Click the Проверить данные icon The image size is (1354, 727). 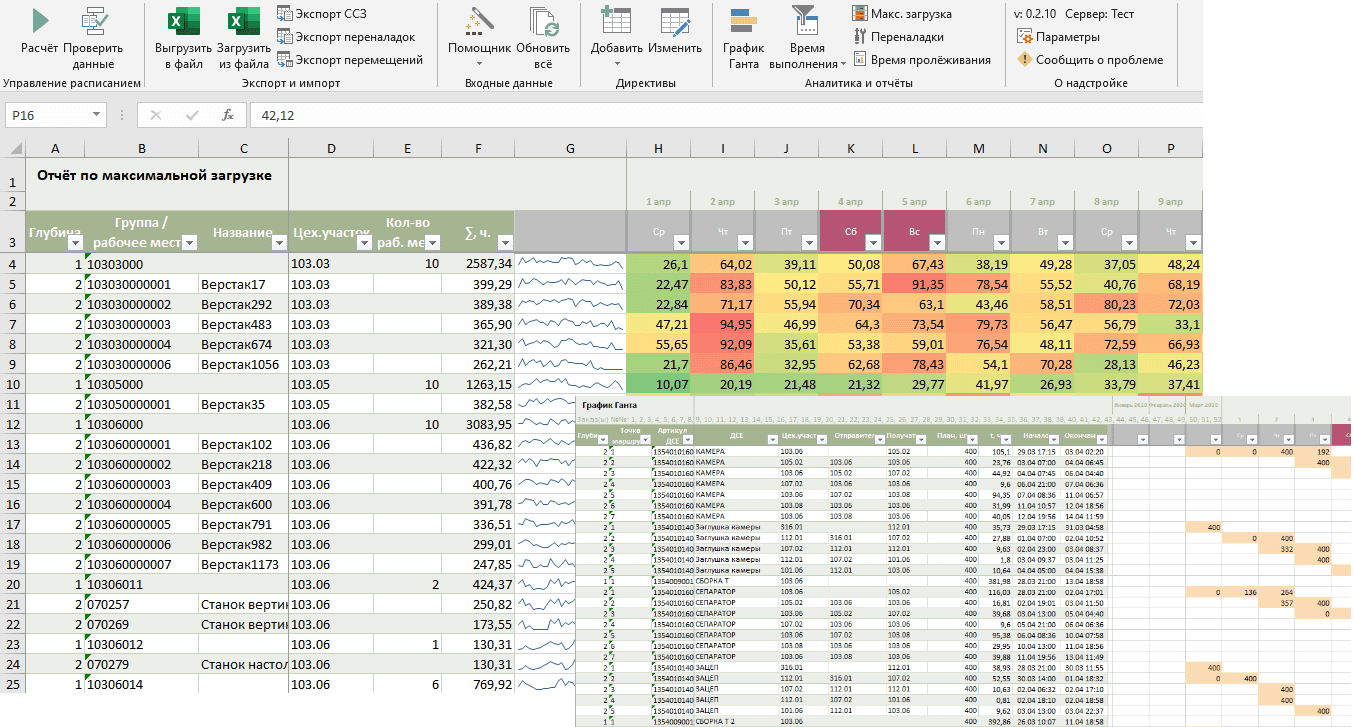93,22
